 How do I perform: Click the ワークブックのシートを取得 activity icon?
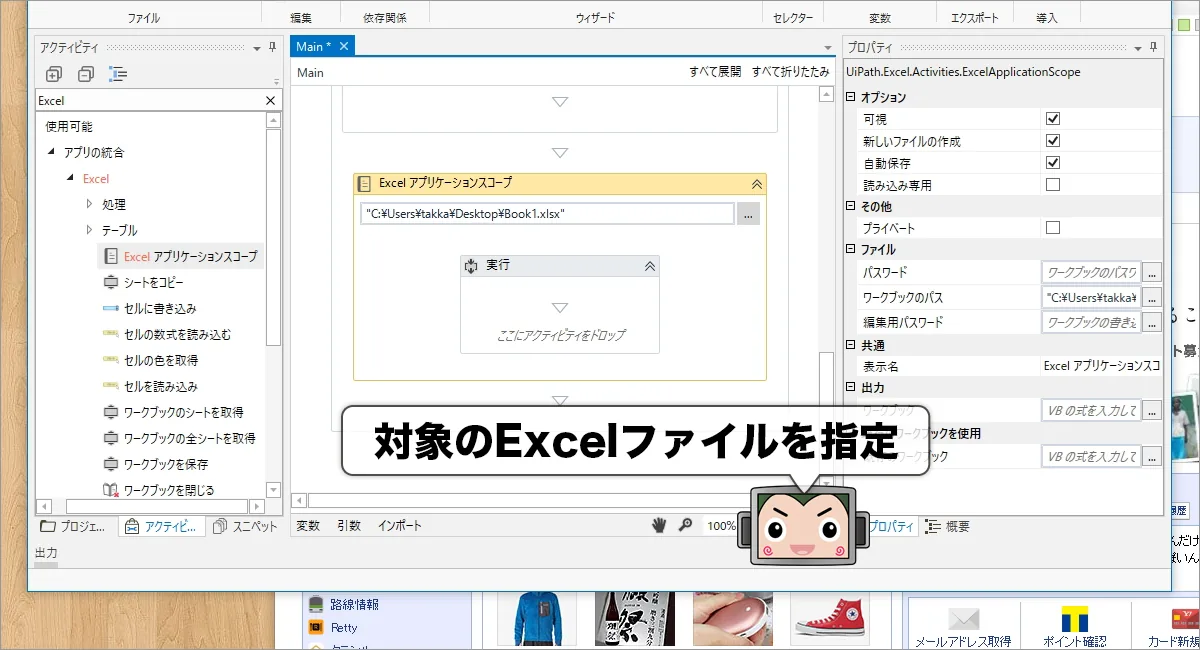point(111,412)
